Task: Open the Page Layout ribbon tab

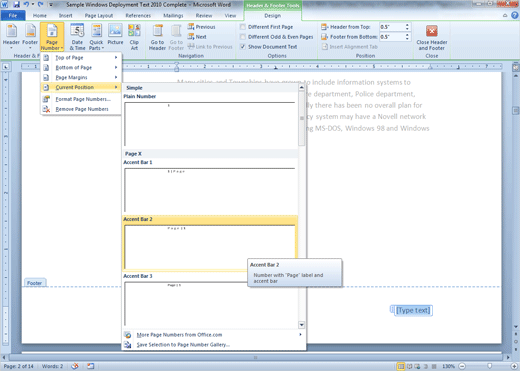Action: pos(99,16)
